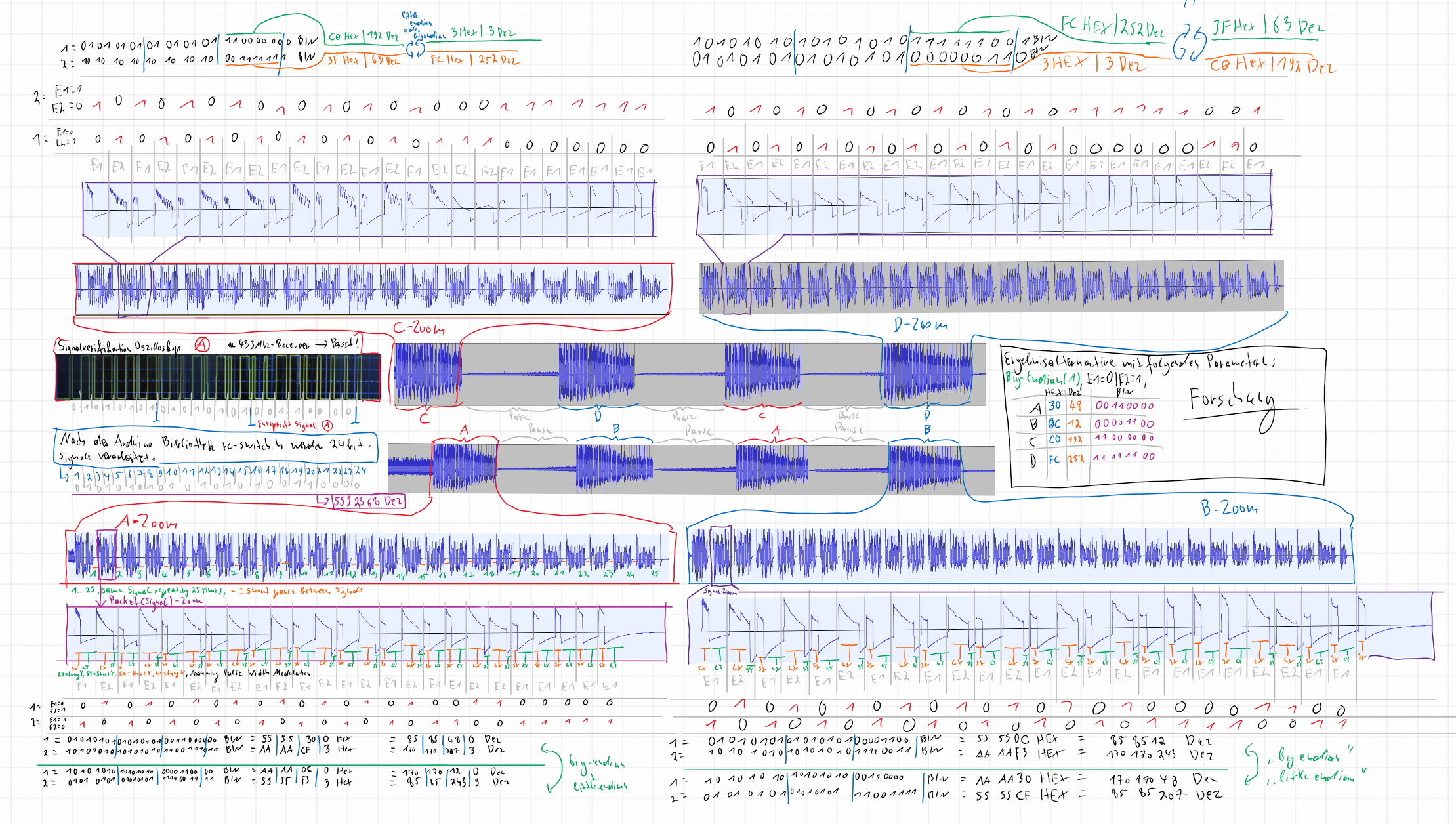The width and height of the screenshot is (1456, 824).
Task: Click 'Ergebnisalternative mit folgenden Parametern' heading
Action: (1139, 362)
